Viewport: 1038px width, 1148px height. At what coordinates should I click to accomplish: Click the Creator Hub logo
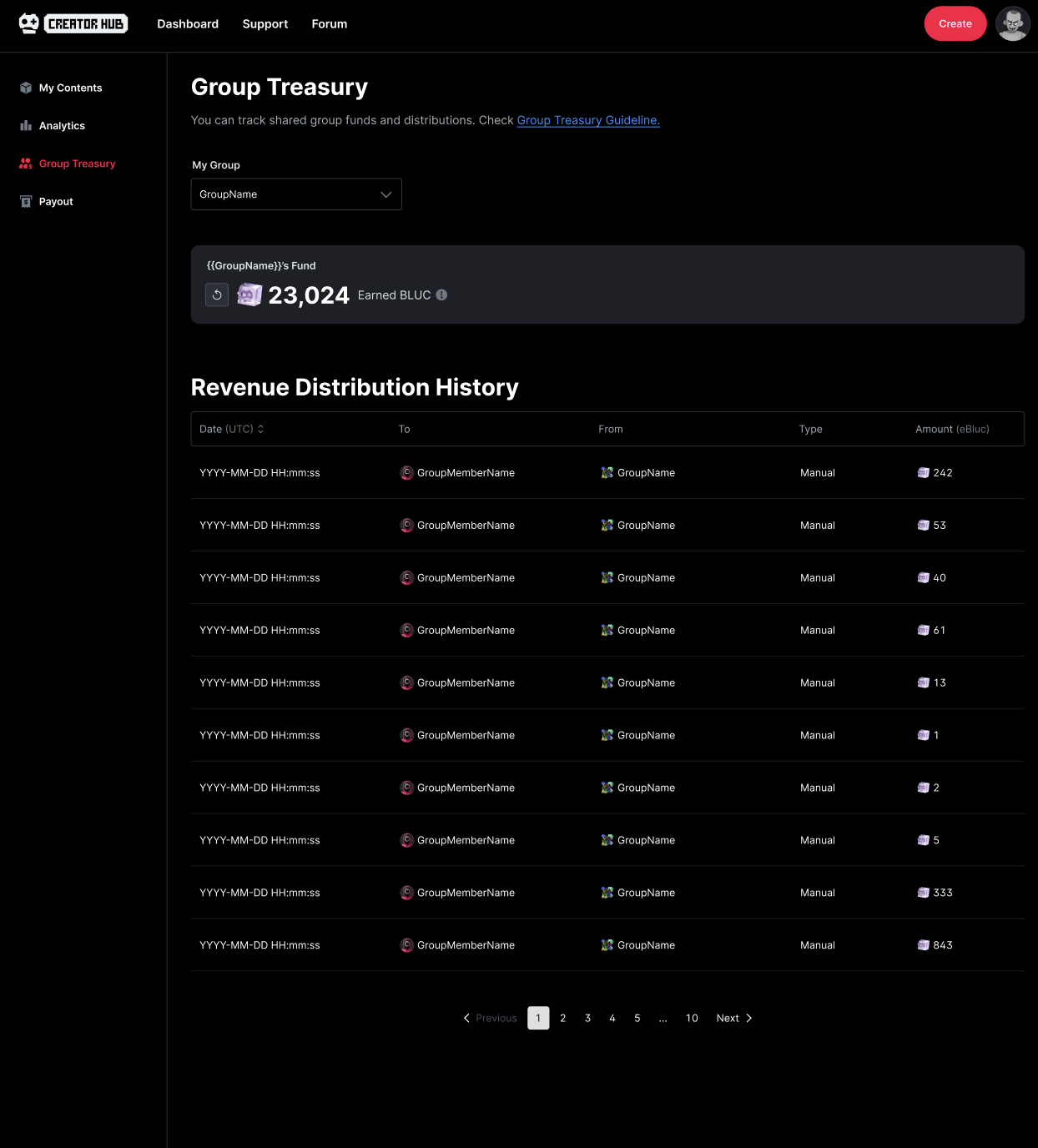point(73,24)
